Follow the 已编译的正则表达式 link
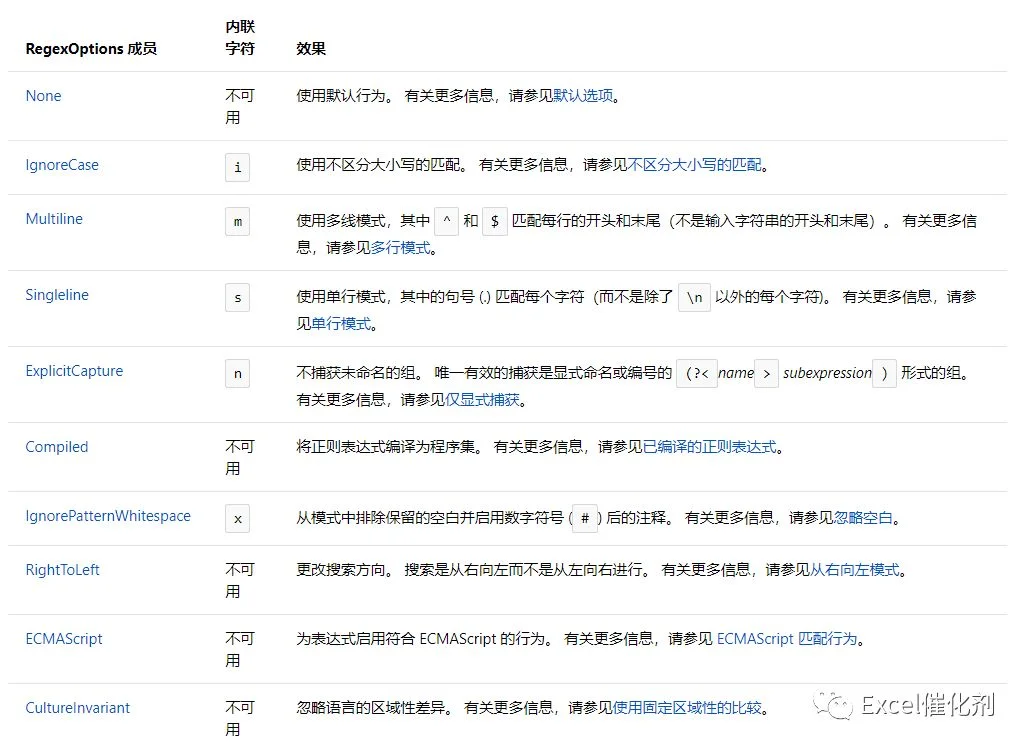 pyautogui.click(x=709, y=447)
